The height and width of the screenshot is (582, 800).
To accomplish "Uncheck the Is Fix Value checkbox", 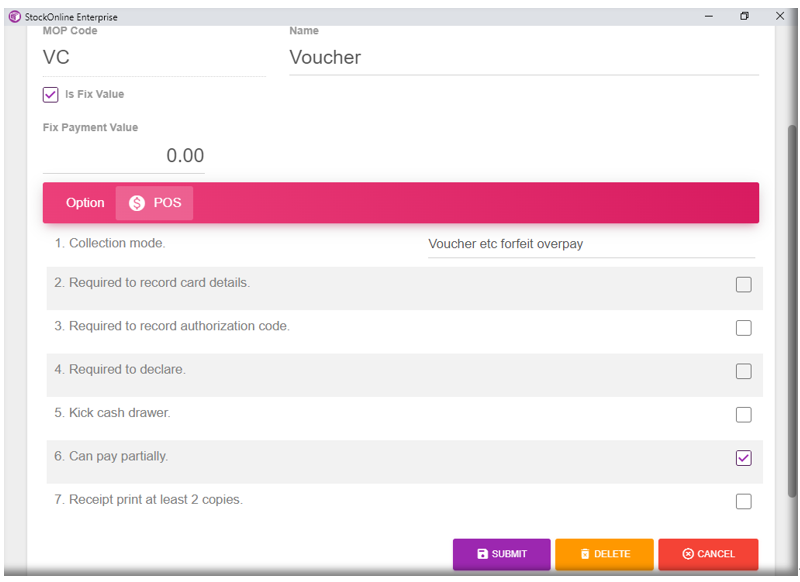I will click(x=51, y=95).
